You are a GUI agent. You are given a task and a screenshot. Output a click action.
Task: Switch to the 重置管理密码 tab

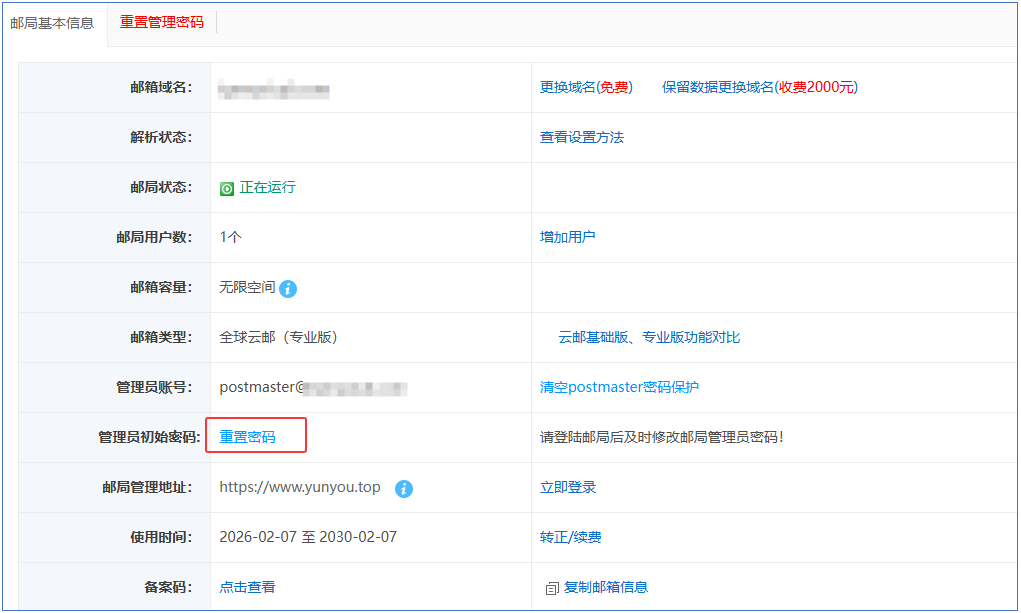tap(162, 22)
